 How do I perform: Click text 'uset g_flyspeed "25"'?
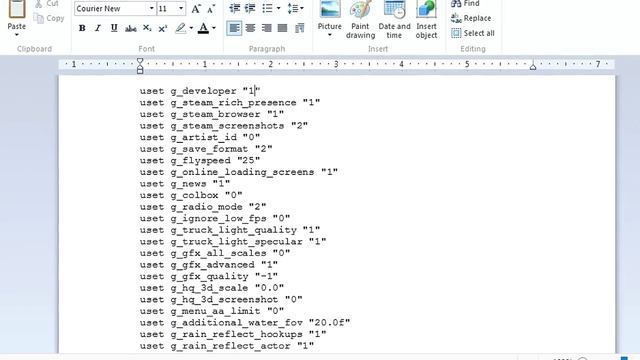(200, 160)
